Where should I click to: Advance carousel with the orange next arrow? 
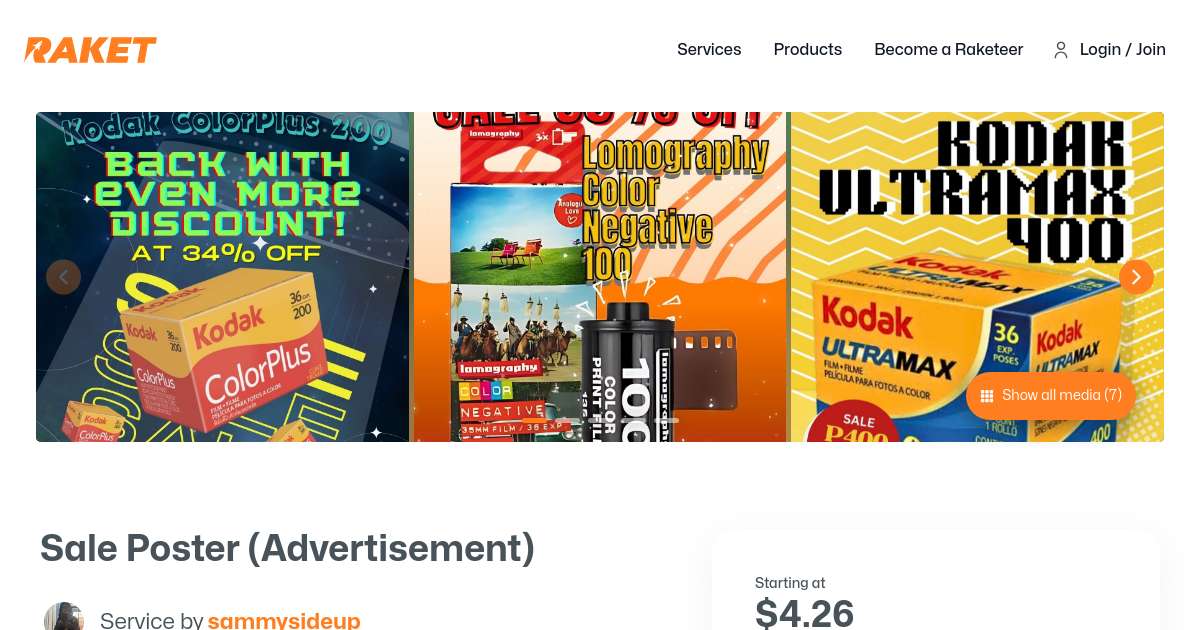(1136, 277)
